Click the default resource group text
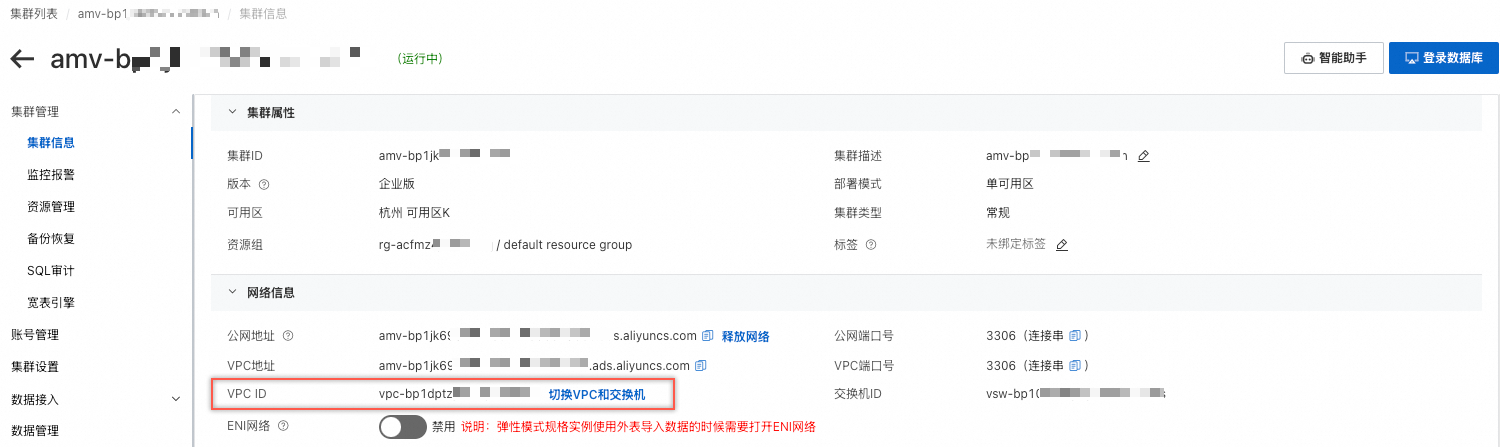 pos(570,245)
